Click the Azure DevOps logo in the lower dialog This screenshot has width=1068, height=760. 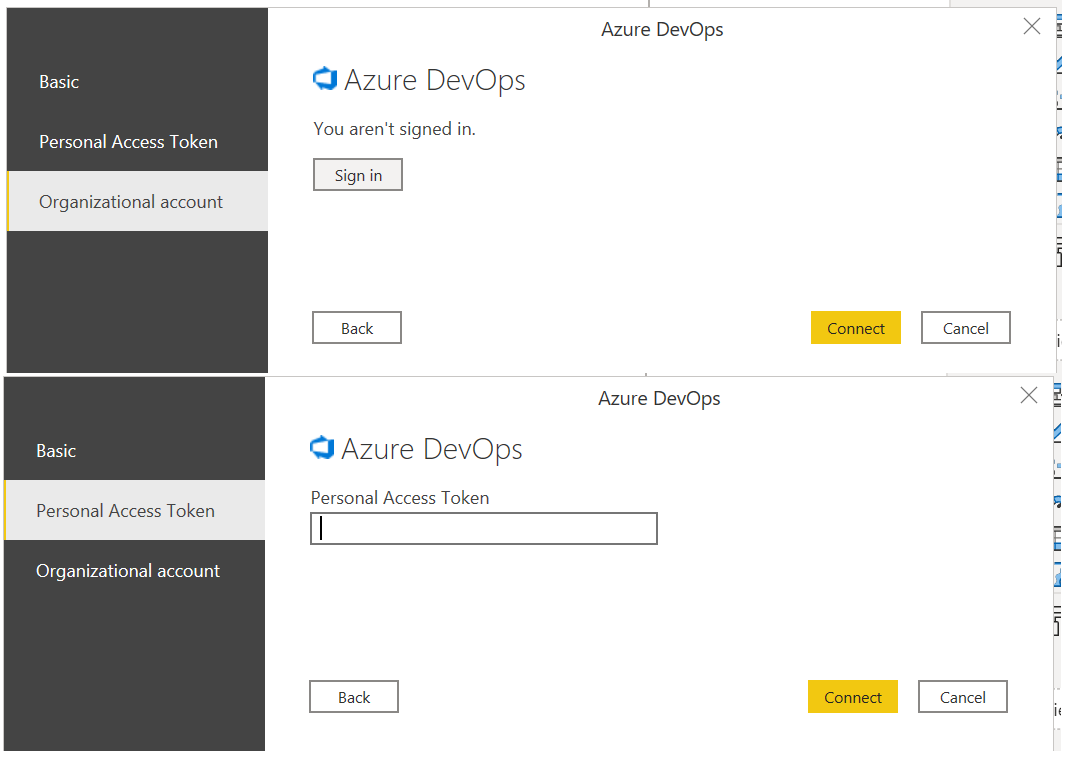[x=321, y=448]
